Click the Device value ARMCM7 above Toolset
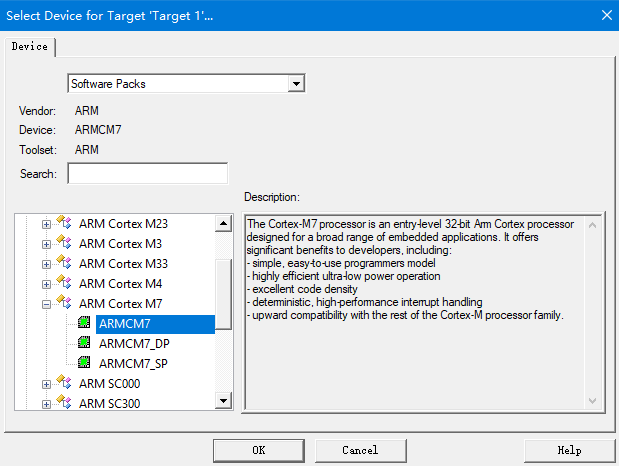619x466 pixels. pos(98,130)
